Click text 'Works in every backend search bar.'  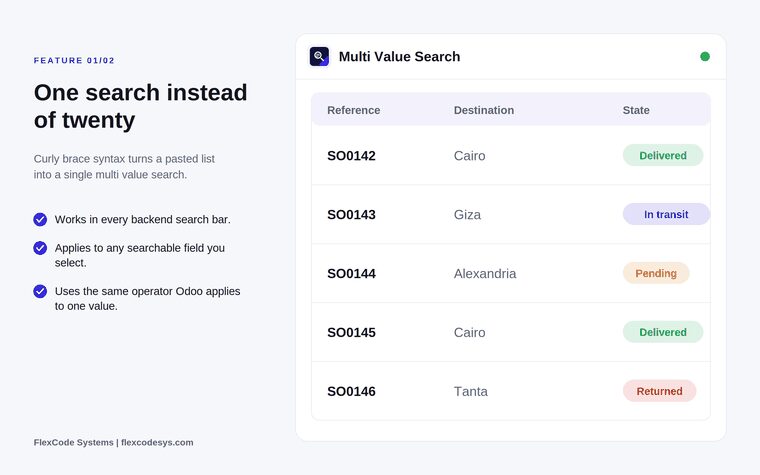[x=142, y=220]
